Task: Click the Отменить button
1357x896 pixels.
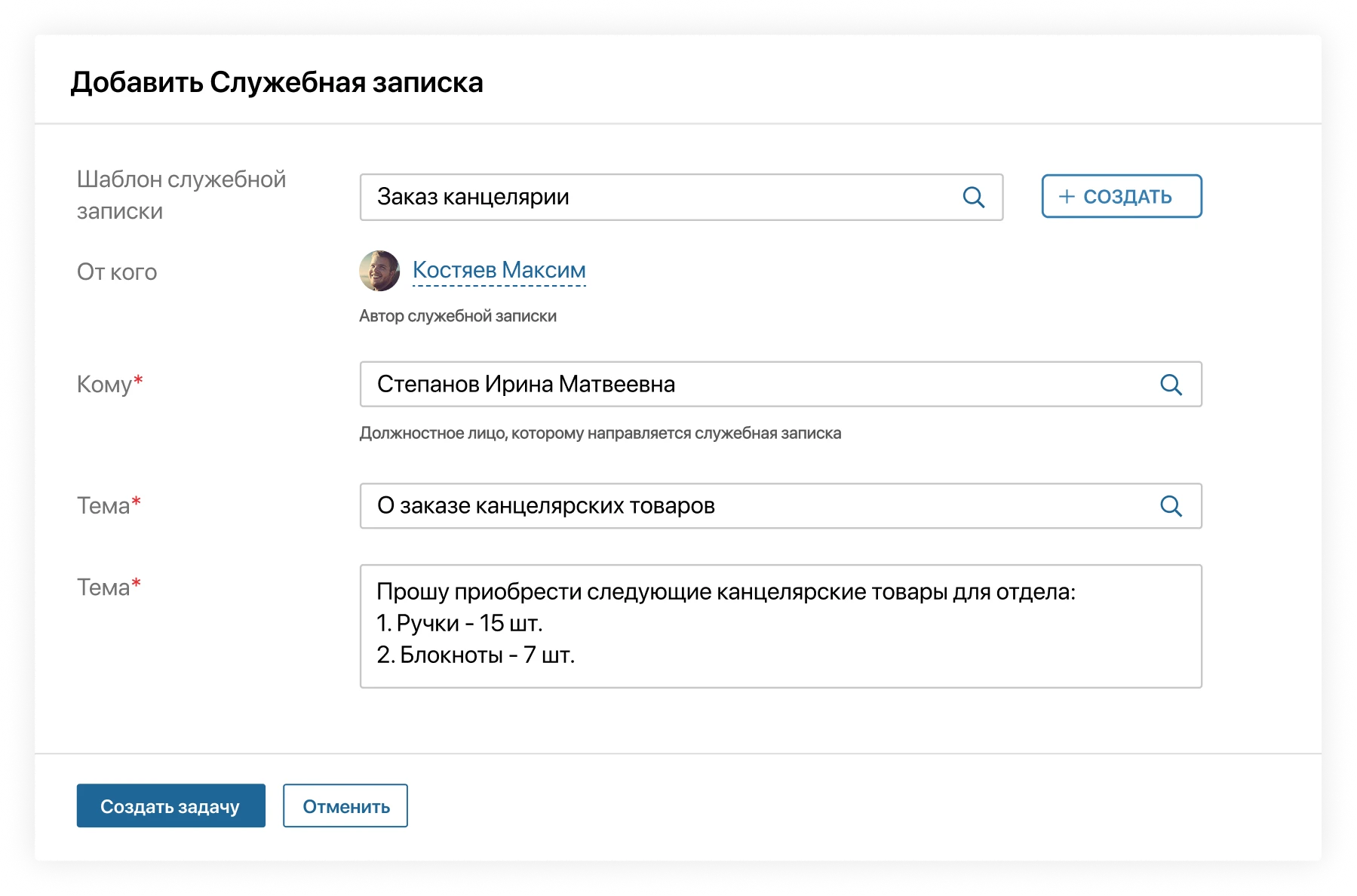Action: (345, 805)
